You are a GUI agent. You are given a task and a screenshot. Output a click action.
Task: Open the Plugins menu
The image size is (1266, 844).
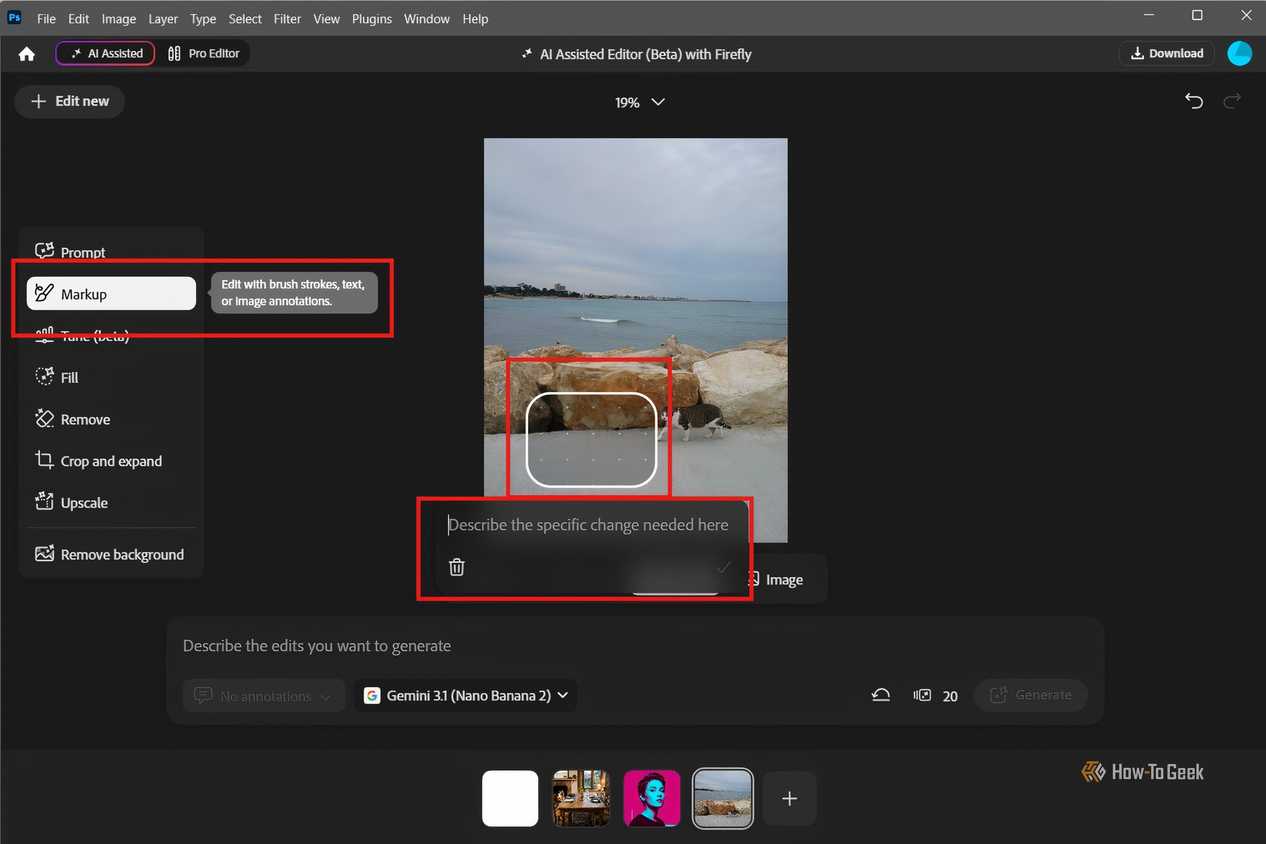tap(371, 19)
